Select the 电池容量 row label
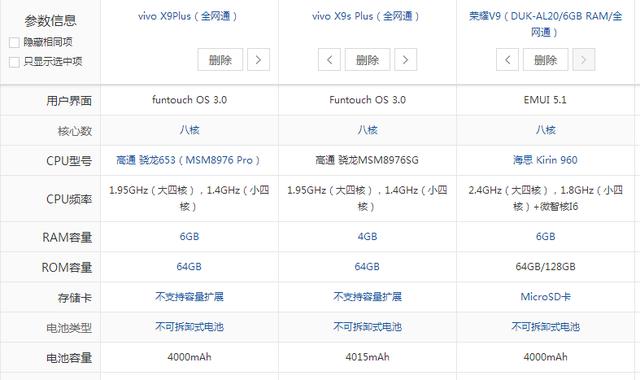The width and height of the screenshot is (640, 380). (69, 358)
